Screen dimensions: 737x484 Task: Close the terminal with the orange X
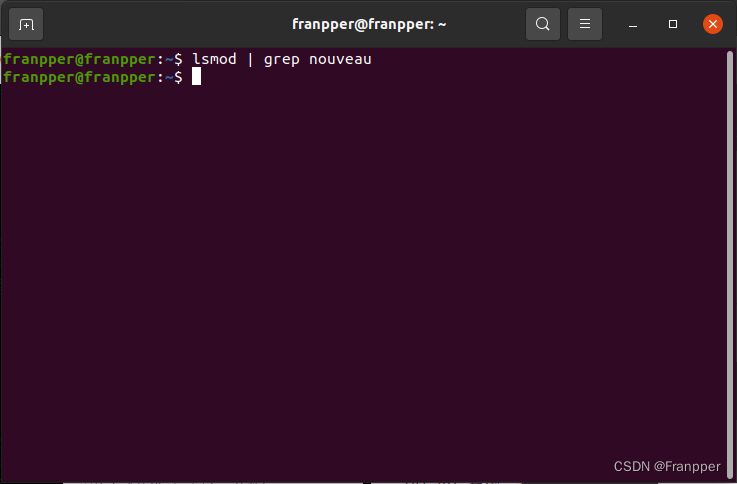(x=713, y=24)
